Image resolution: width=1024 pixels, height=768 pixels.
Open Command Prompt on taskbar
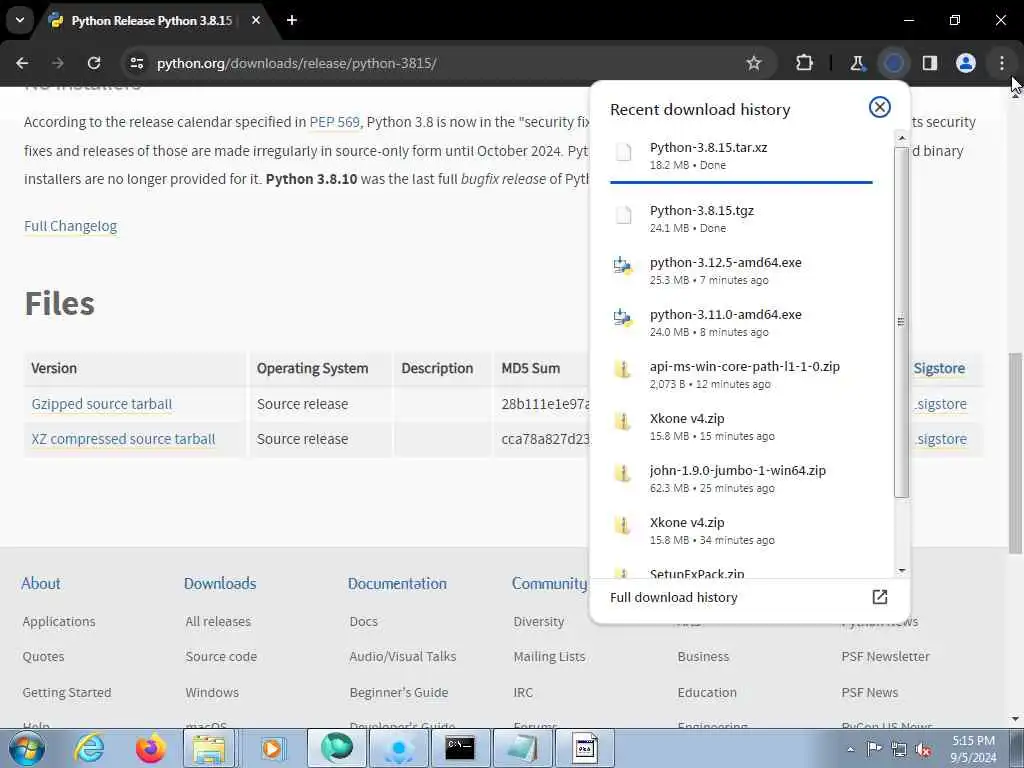click(460, 748)
